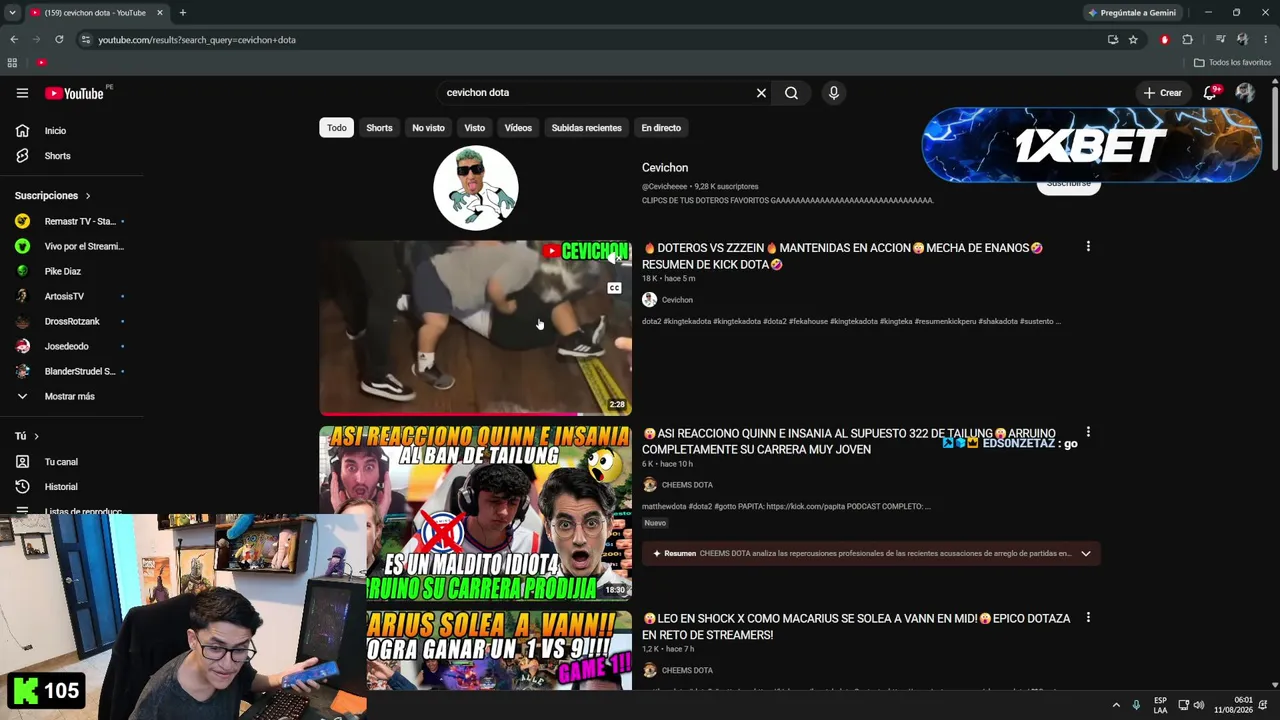Bookmark this page with the star icon
The width and height of the screenshot is (1280, 720).
click(x=1133, y=40)
